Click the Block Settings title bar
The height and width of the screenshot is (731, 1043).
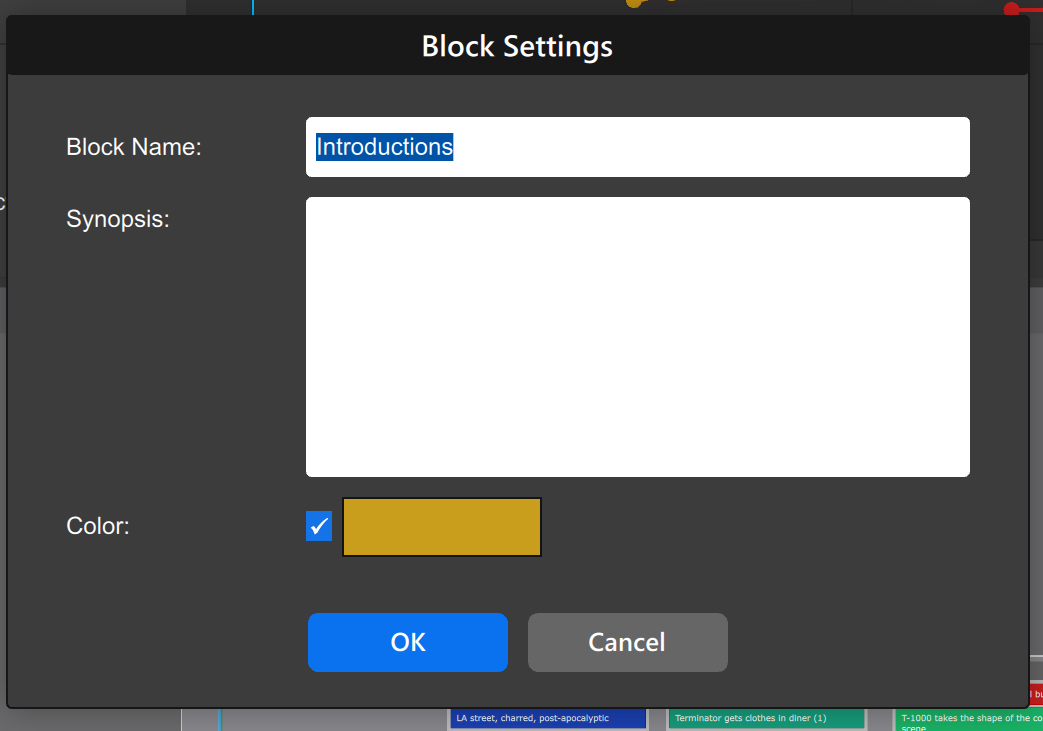(517, 46)
